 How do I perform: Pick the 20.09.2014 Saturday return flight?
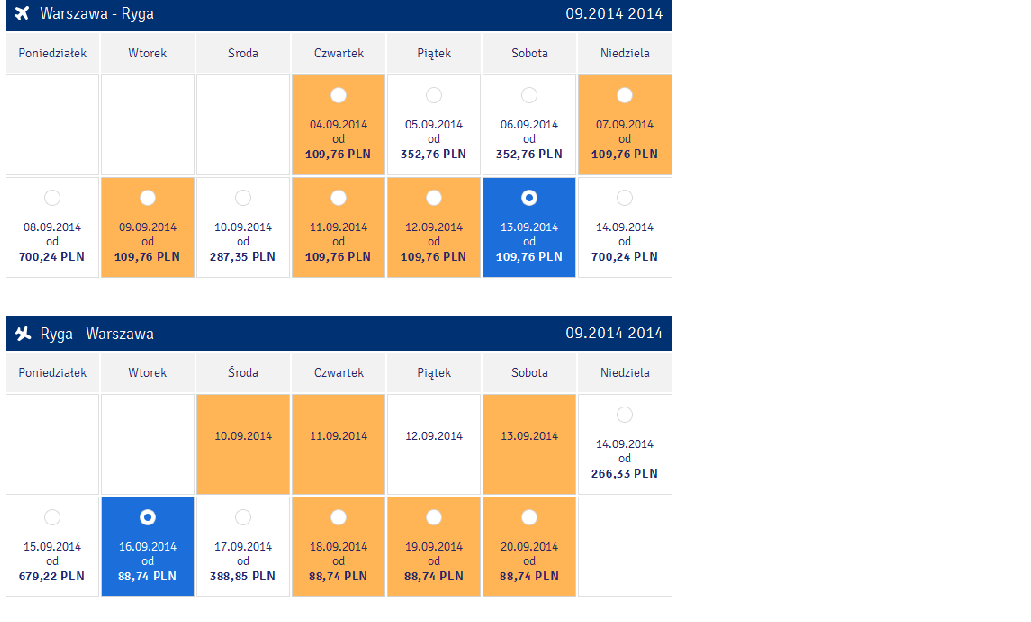(x=529, y=517)
